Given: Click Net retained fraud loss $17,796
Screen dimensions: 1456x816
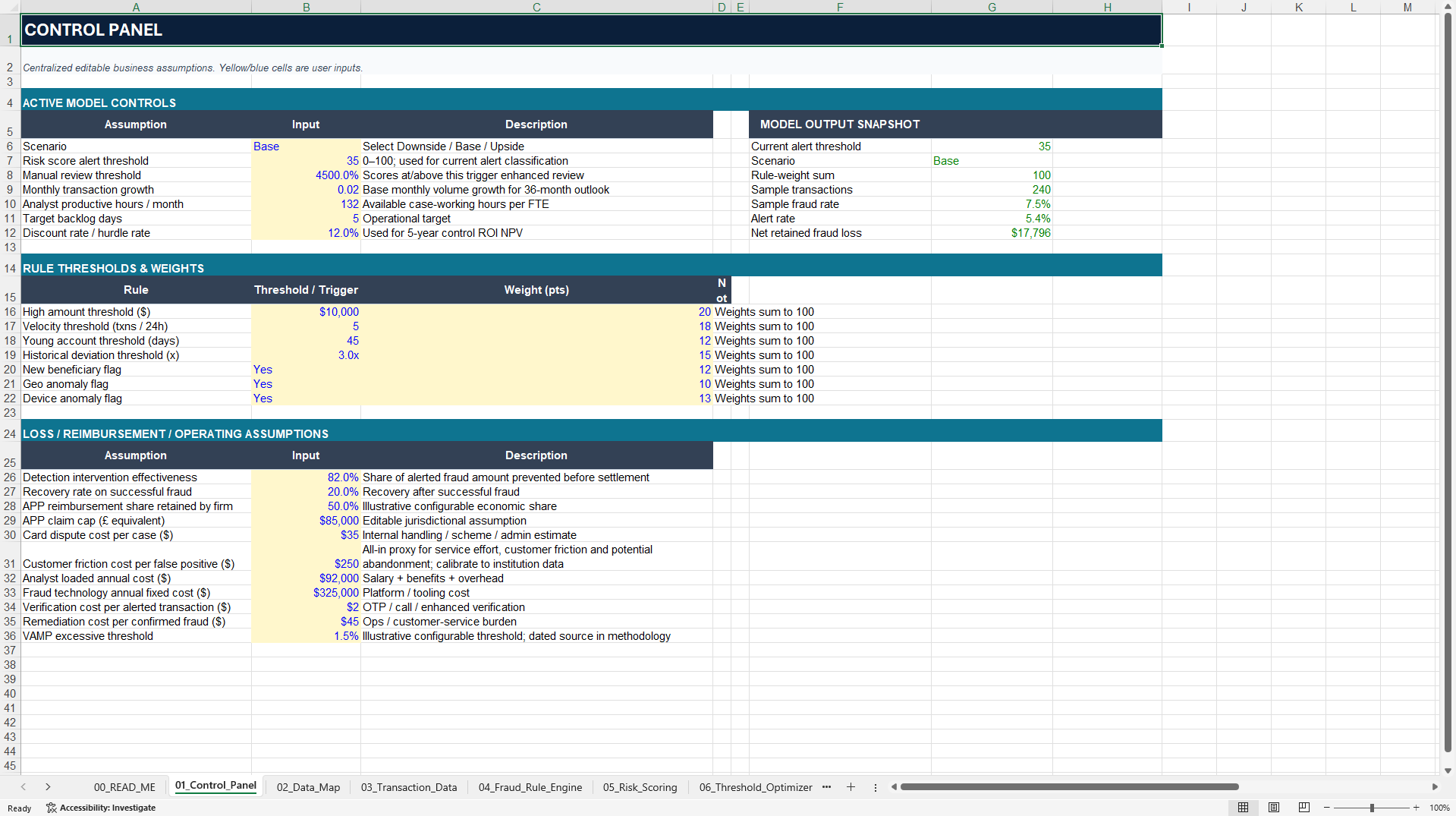Looking at the screenshot, I should point(992,233).
